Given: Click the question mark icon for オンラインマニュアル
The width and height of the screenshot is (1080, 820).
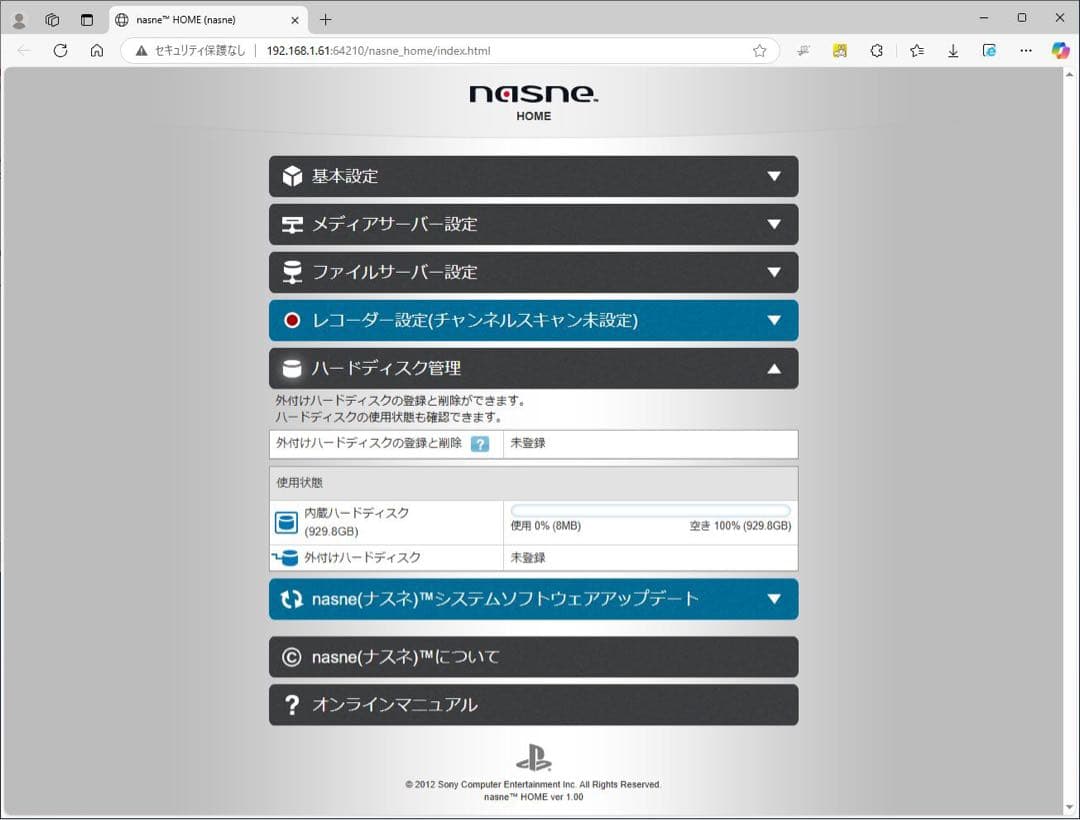Looking at the screenshot, I should (x=291, y=705).
